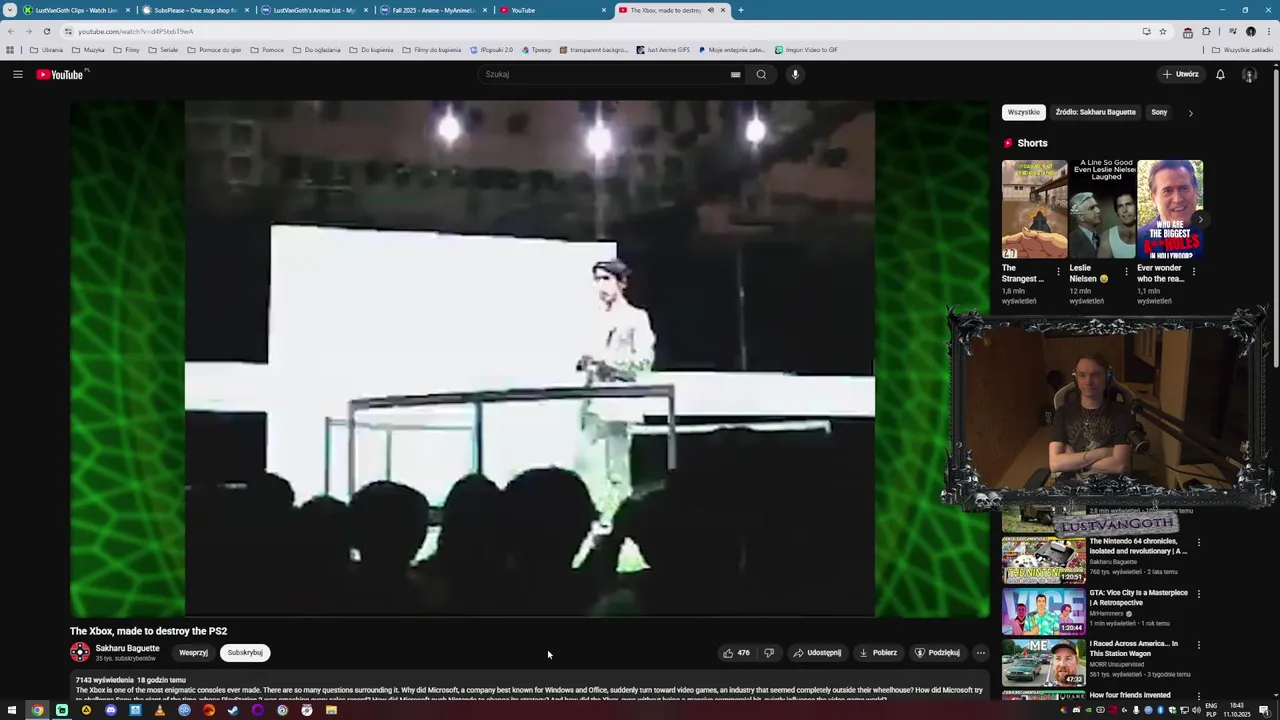Open the account avatar menu

[x=1249, y=74]
